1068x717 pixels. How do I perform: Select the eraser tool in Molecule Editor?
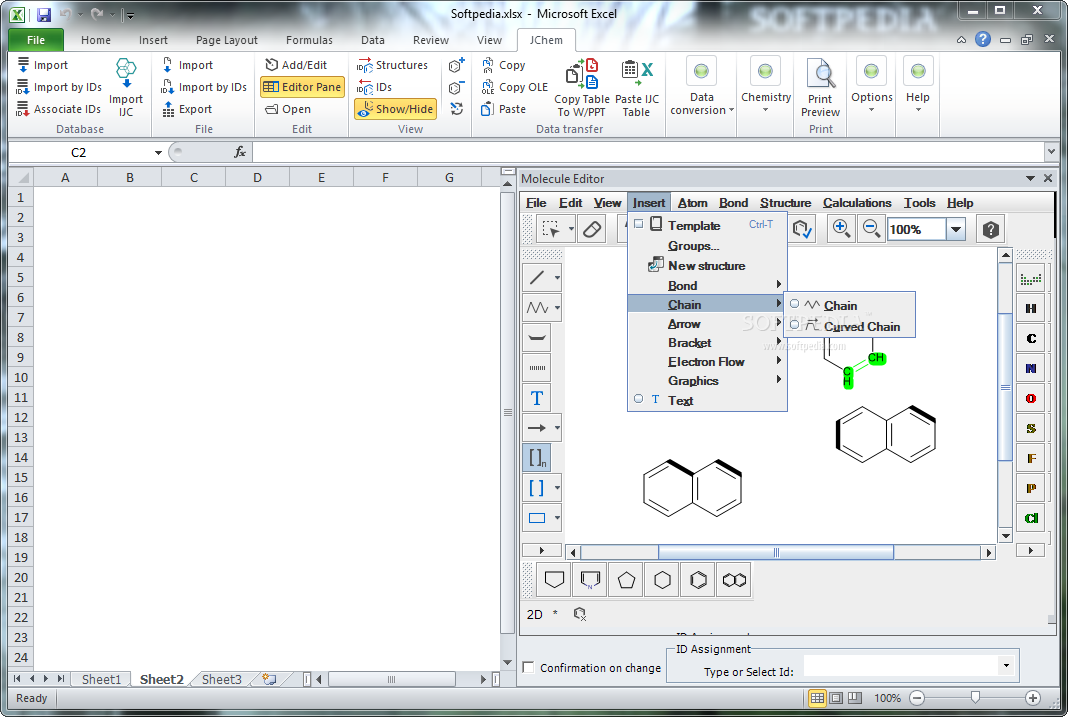tap(592, 229)
